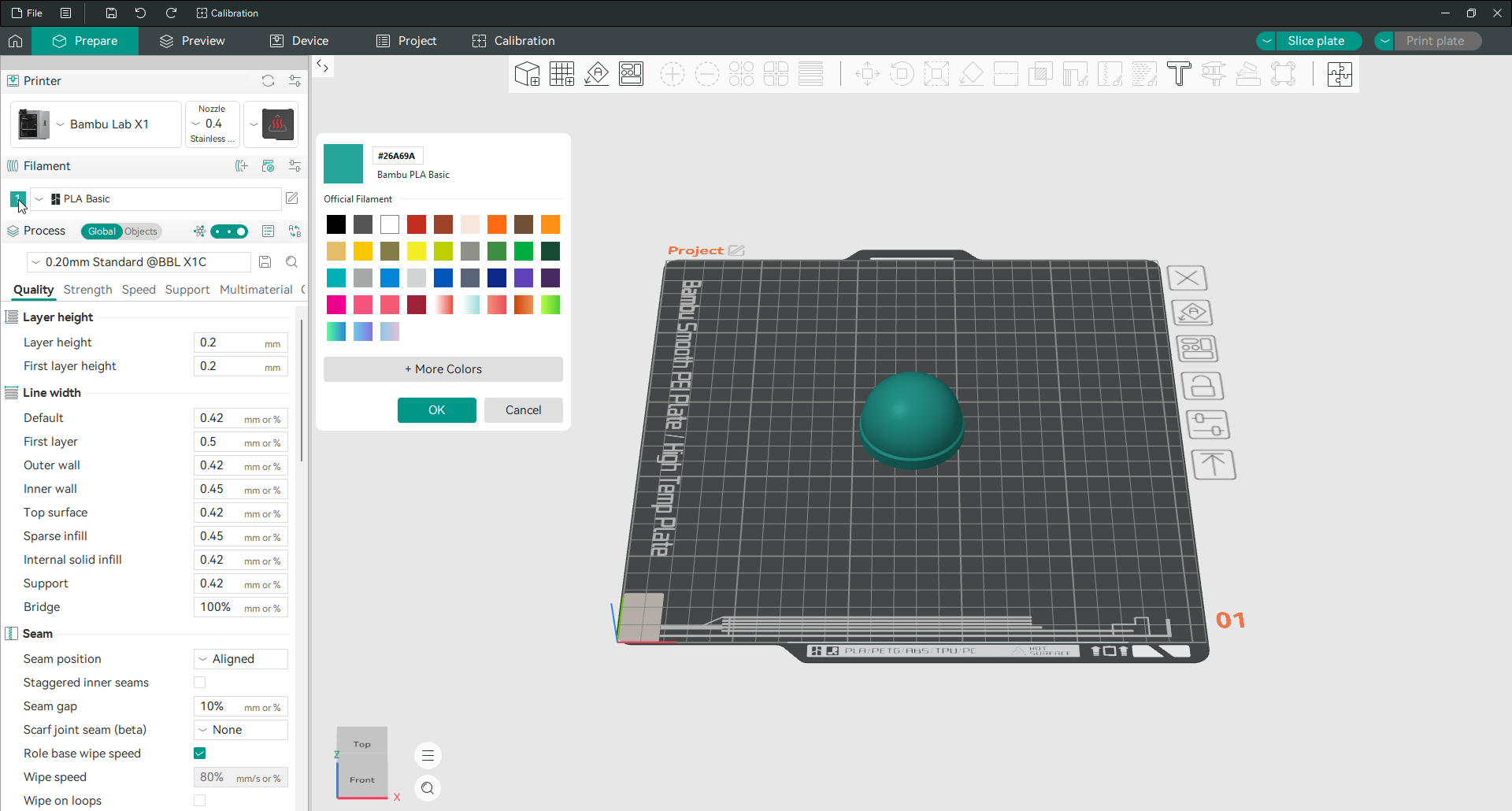Open Seam position Aligned dropdown
This screenshot has width=1512, height=811.
point(241,659)
